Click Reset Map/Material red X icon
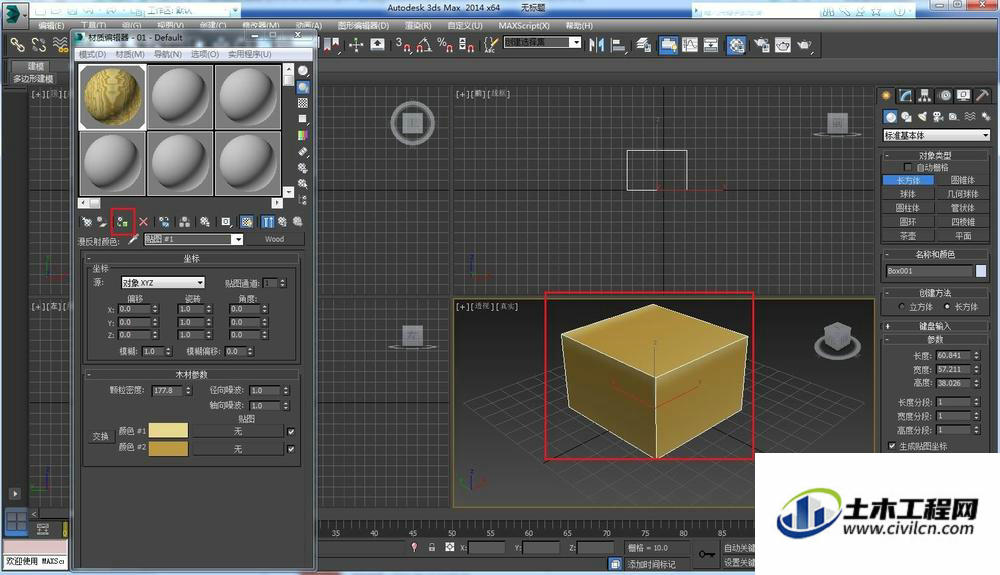1000x575 pixels. pos(143,222)
